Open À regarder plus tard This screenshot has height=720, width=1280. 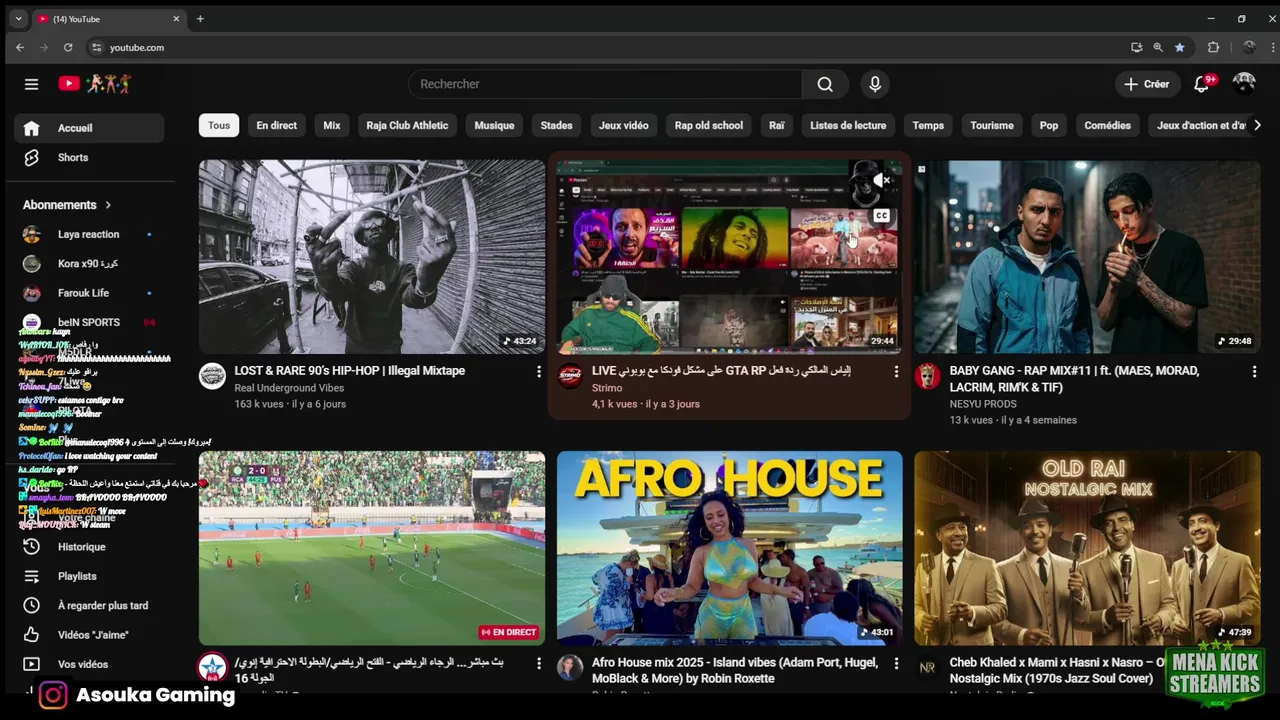pos(89,605)
